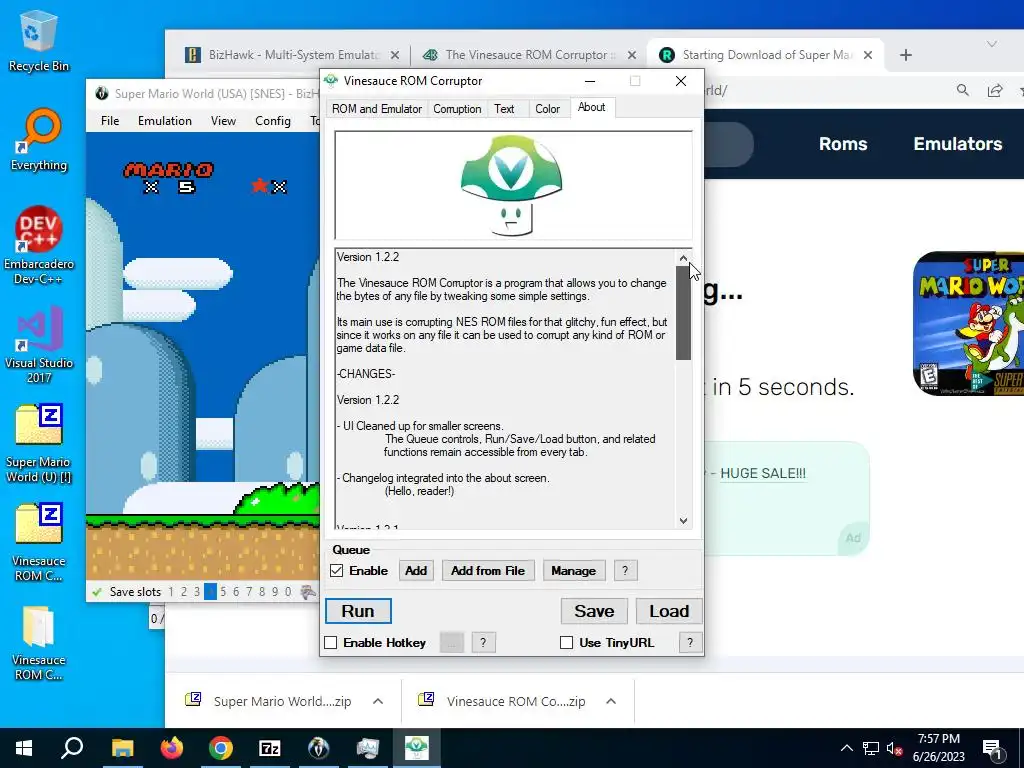This screenshot has height=768, width=1024.
Task: Select BizHawk save slot 9
Action: [x=275, y=592]
